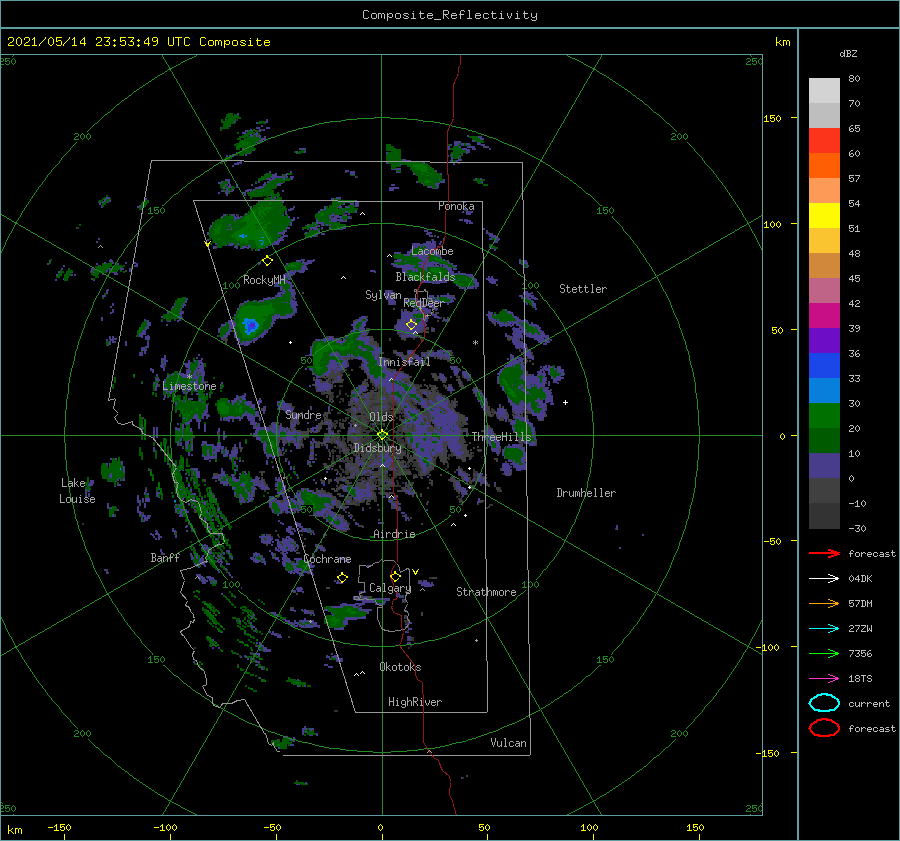This screenshot has height=841, width=900.
Task: Click the Strathmore label
Action: [x=486, y=592]
